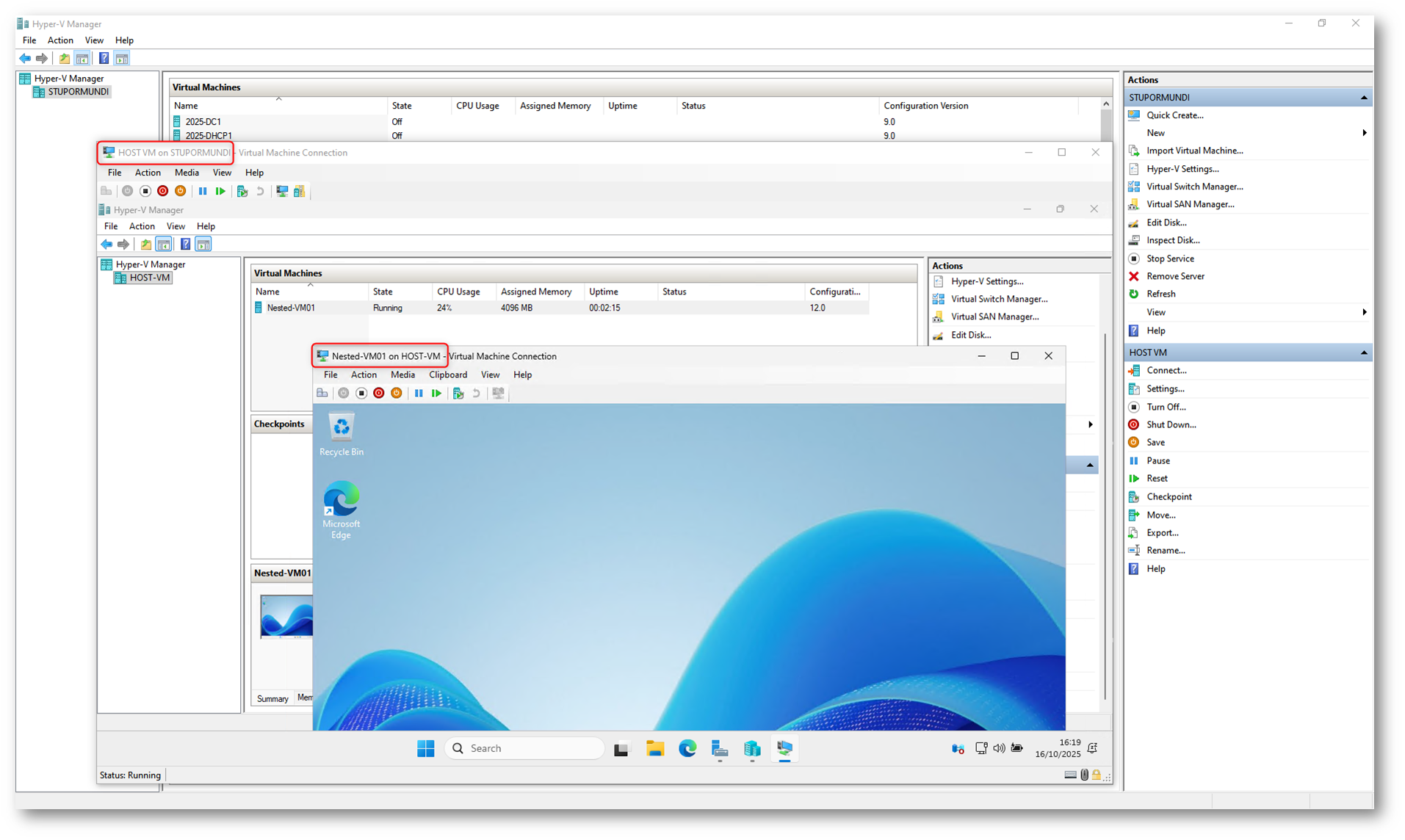Click Quick Create... in the Actions pane
The width and height of the screenshot is (1405, 840).
point(1174,115)
